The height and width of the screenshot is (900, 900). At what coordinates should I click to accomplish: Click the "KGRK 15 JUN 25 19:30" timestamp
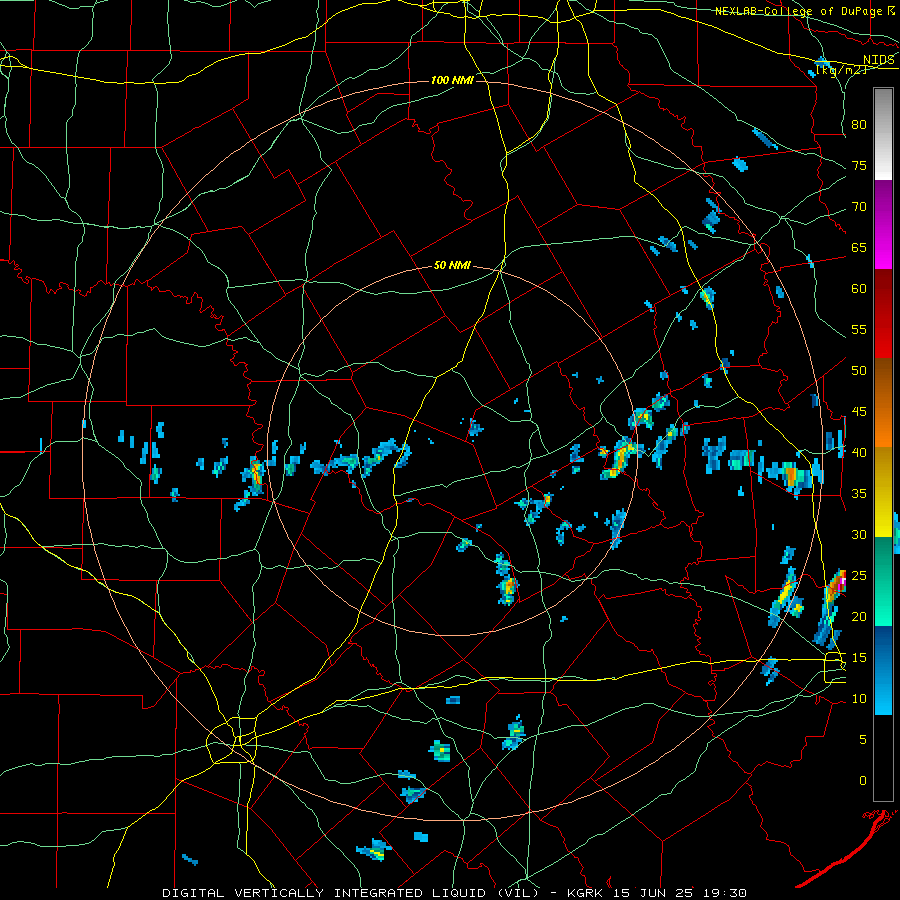657,893
